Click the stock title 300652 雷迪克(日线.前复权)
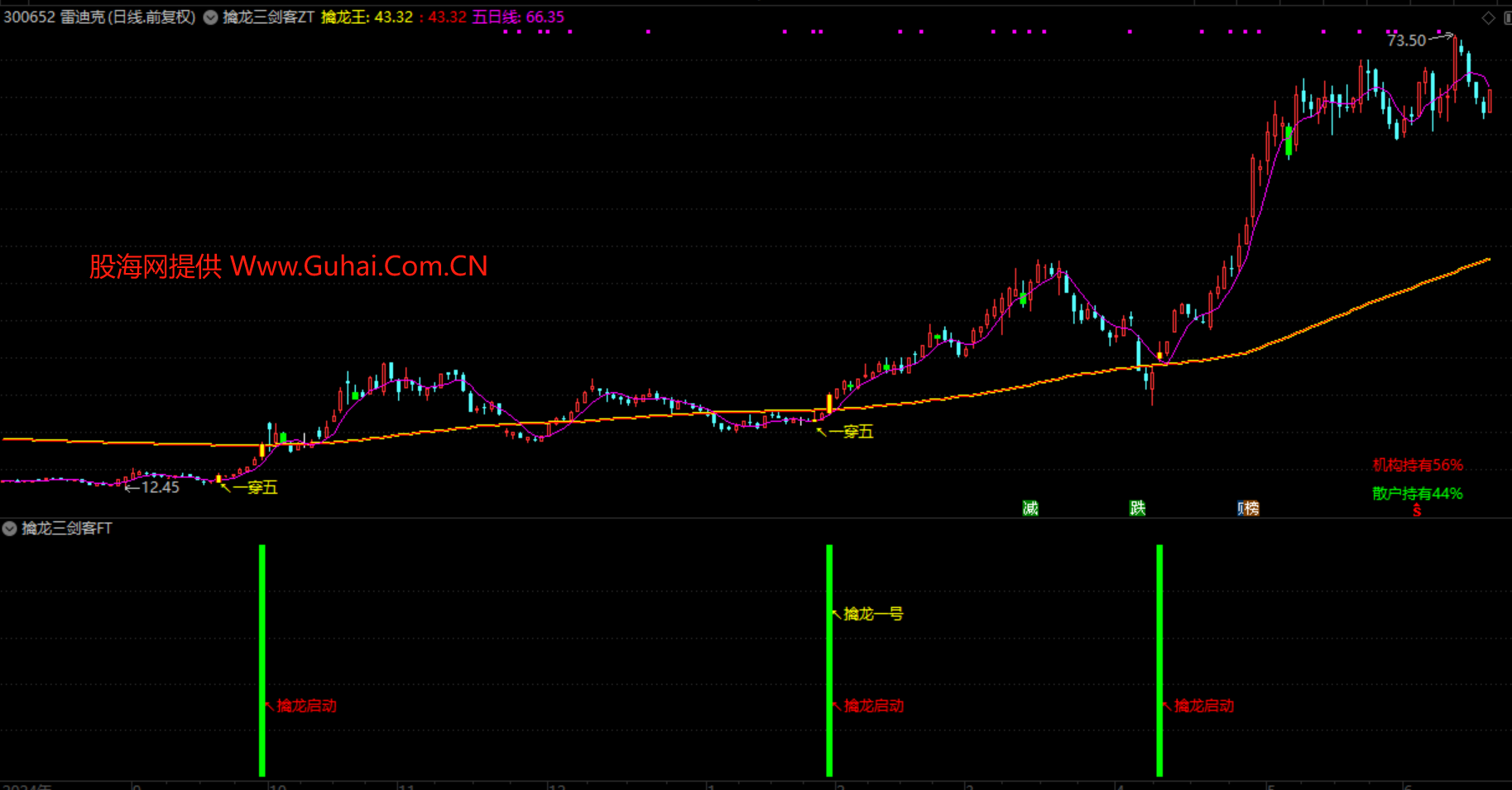1512x790 pixels. click(99, 17)
